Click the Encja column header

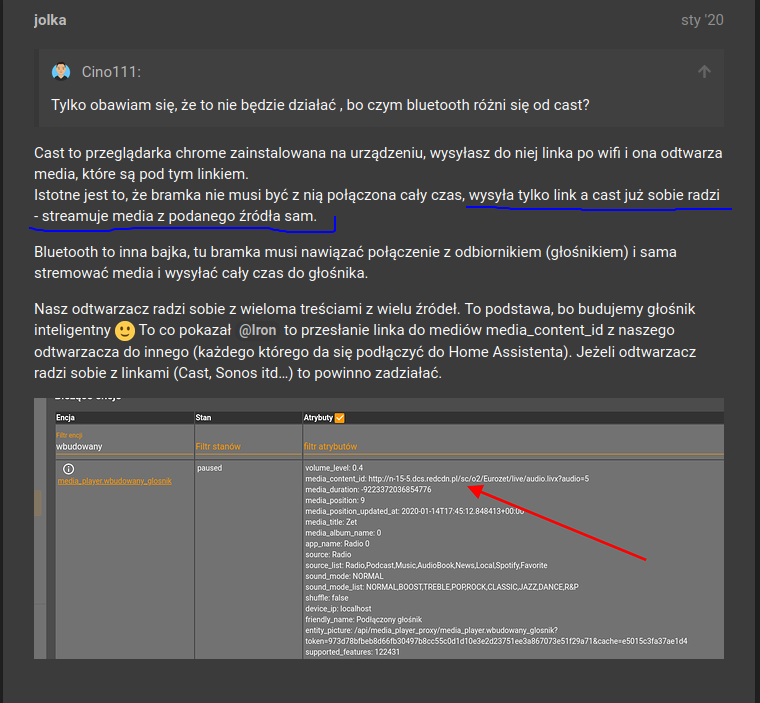click(65, 417)
